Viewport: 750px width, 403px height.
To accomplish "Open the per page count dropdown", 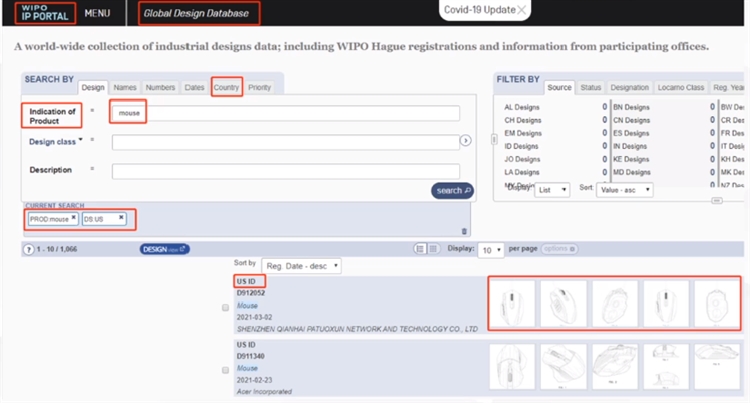I will point(489,249).
